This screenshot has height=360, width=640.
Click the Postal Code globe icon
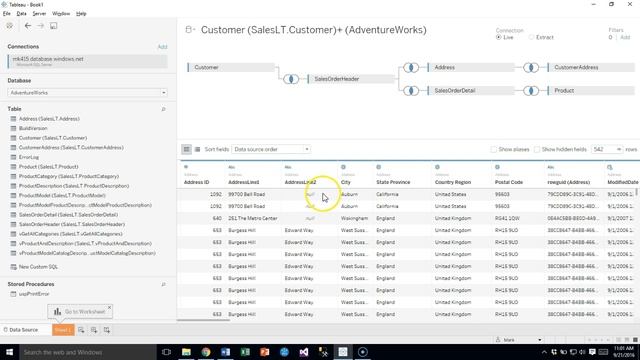click(498, 167)
